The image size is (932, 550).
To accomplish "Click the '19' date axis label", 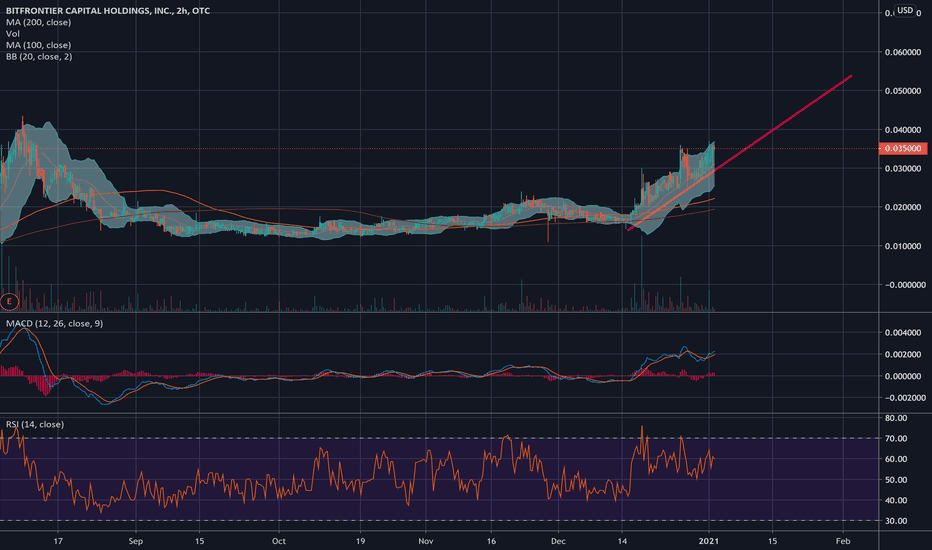I will (360, 541).
